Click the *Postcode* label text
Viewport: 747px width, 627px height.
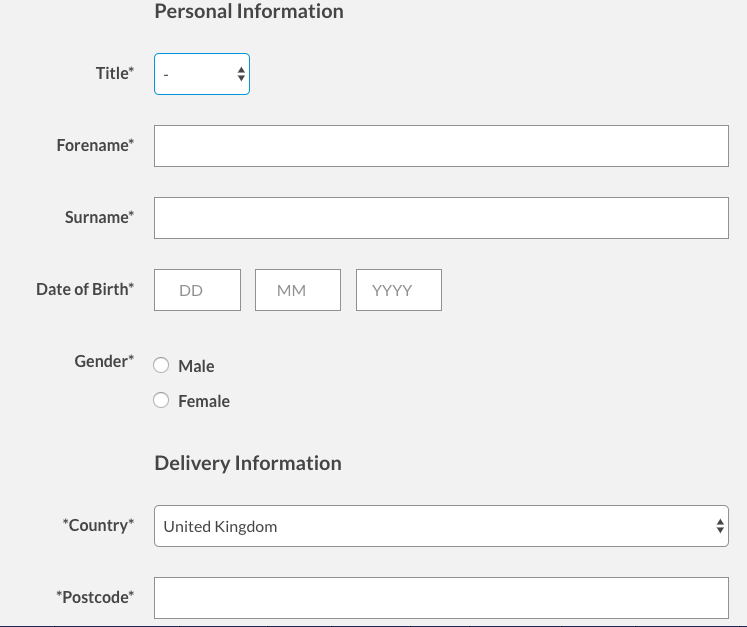[95, 597]
